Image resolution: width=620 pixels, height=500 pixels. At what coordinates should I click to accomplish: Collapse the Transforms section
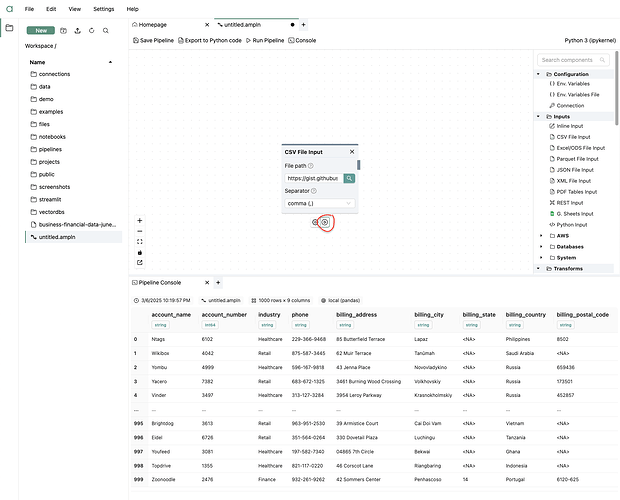tap(538, 269)
